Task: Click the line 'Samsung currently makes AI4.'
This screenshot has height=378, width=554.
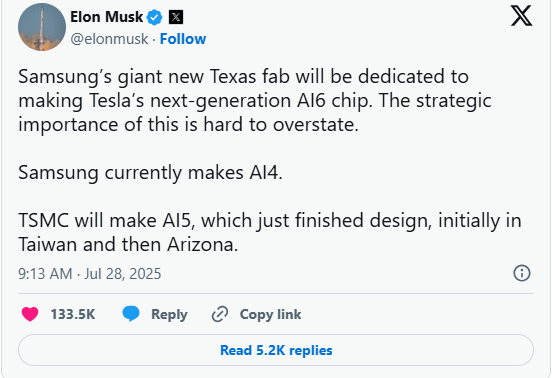Action: click(x=151, y=173)
